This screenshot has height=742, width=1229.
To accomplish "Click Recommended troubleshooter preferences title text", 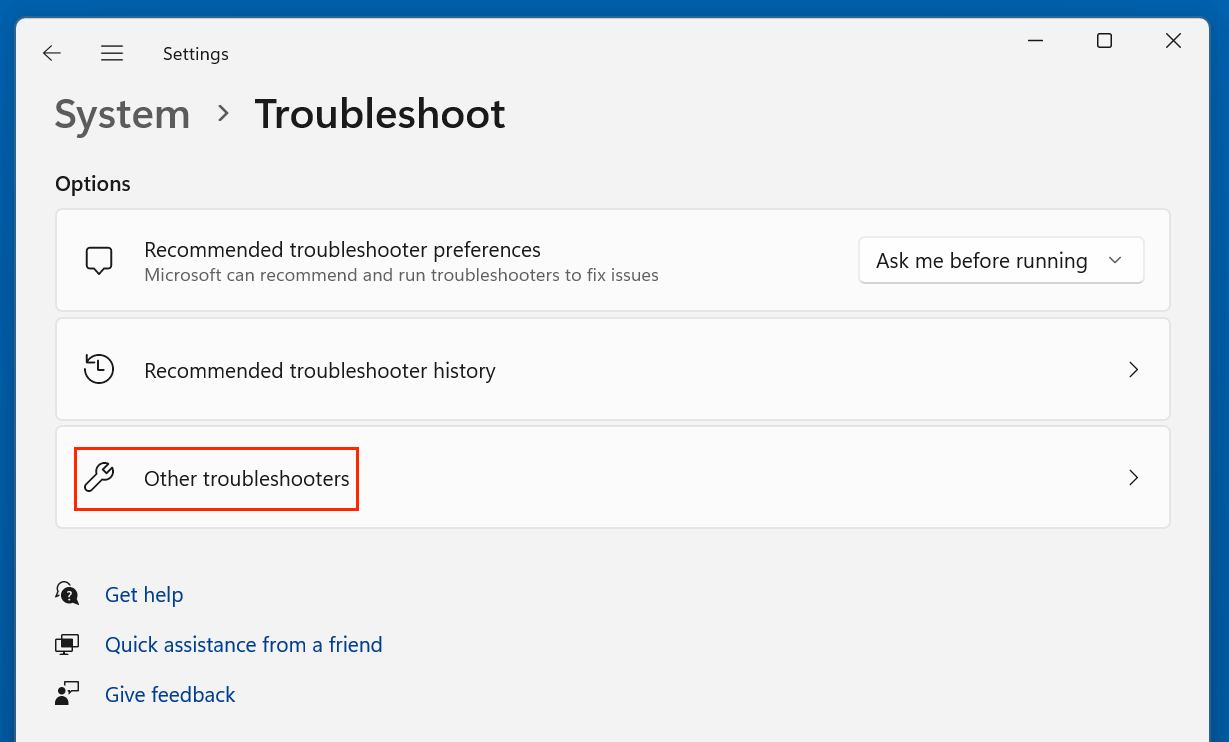I will pyautogui.click(x=342, y=250).
